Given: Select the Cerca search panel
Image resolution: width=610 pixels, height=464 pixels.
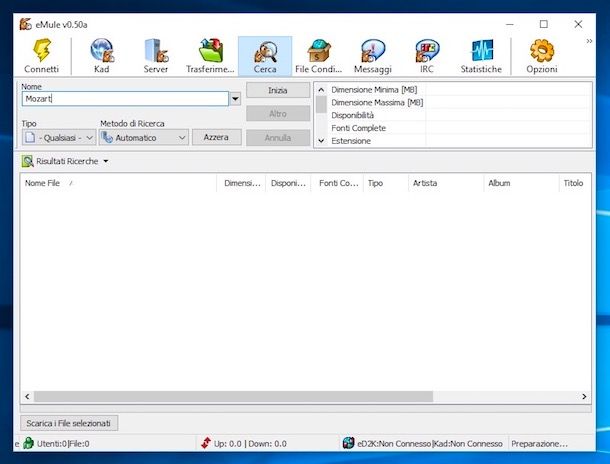Looking at the screenshot, I should [x=265, y=56].
